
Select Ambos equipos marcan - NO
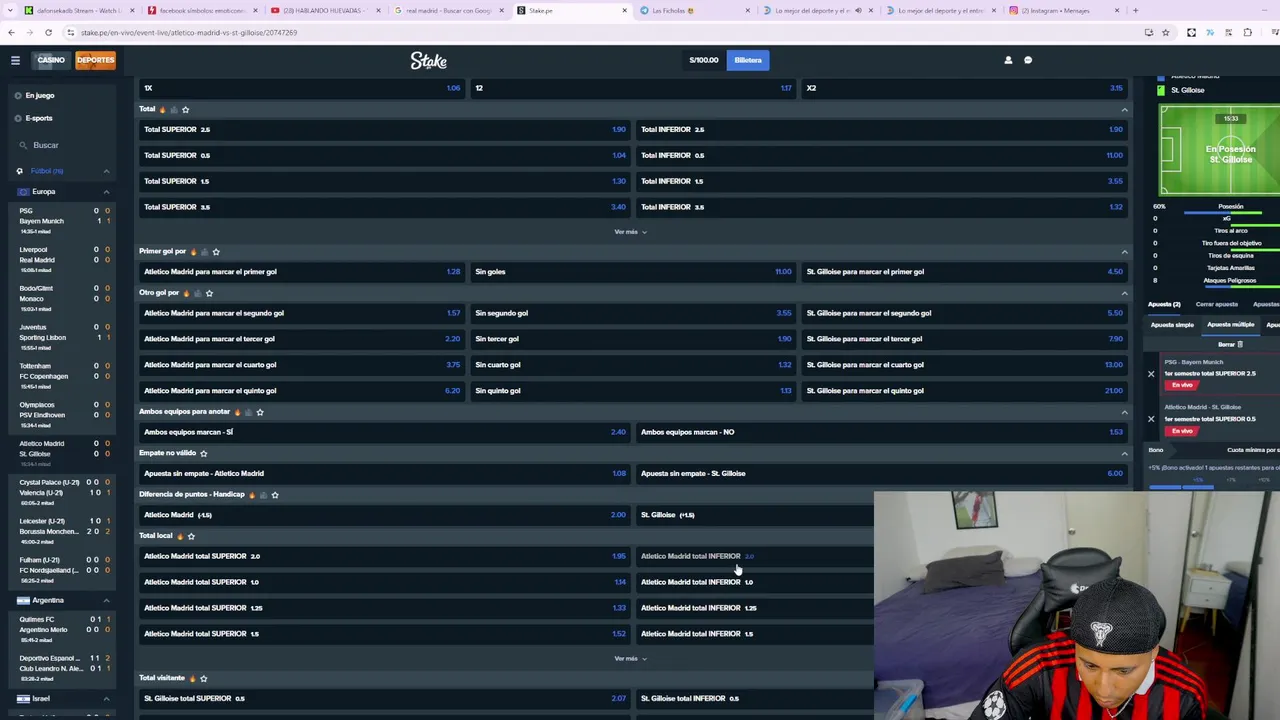click(882, 432)
